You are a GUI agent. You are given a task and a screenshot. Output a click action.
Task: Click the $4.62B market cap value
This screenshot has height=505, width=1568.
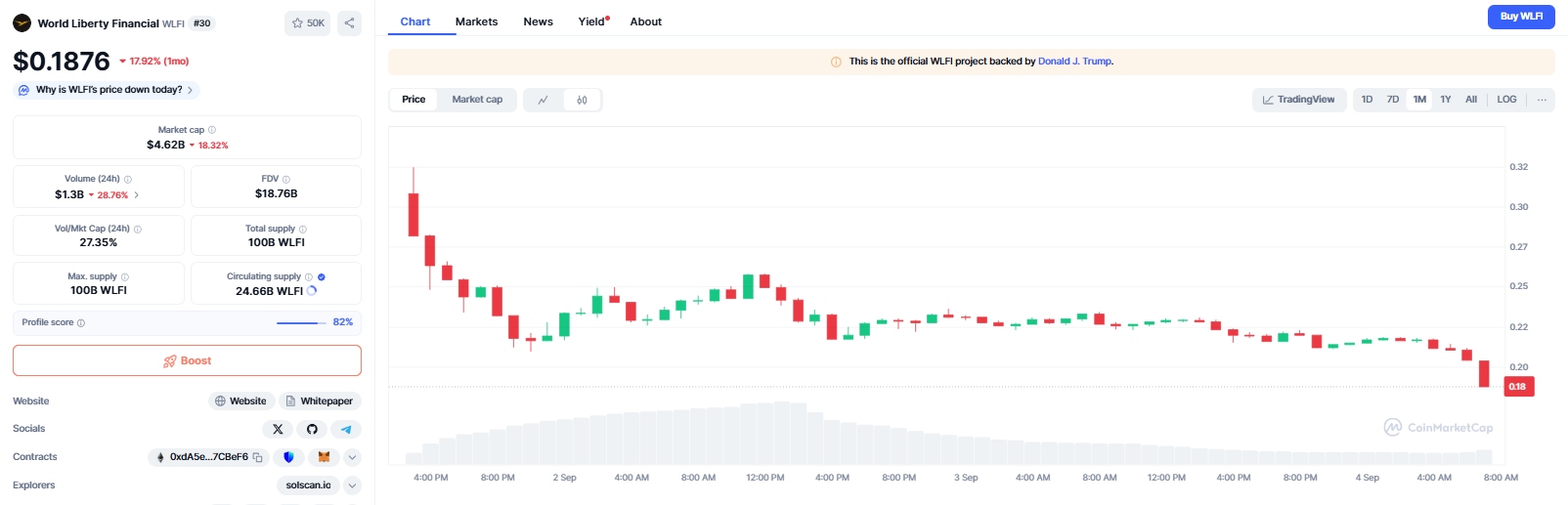pyautogui.click(x=166, y=145)
